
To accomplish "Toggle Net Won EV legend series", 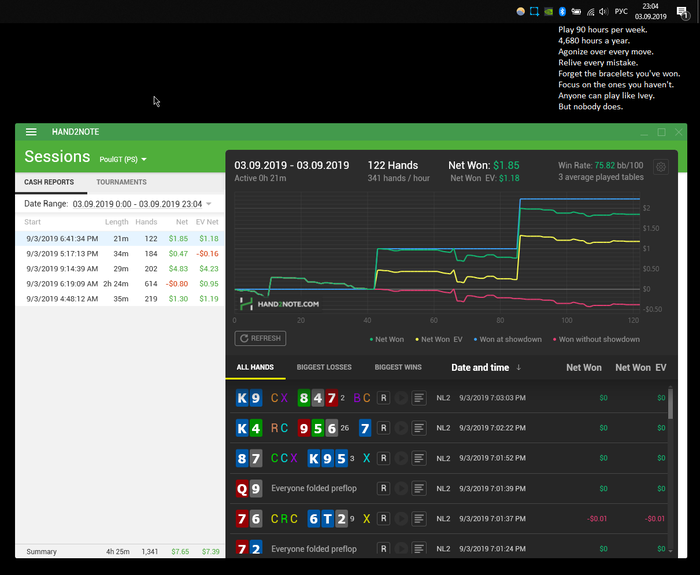I will coord(444,340).
